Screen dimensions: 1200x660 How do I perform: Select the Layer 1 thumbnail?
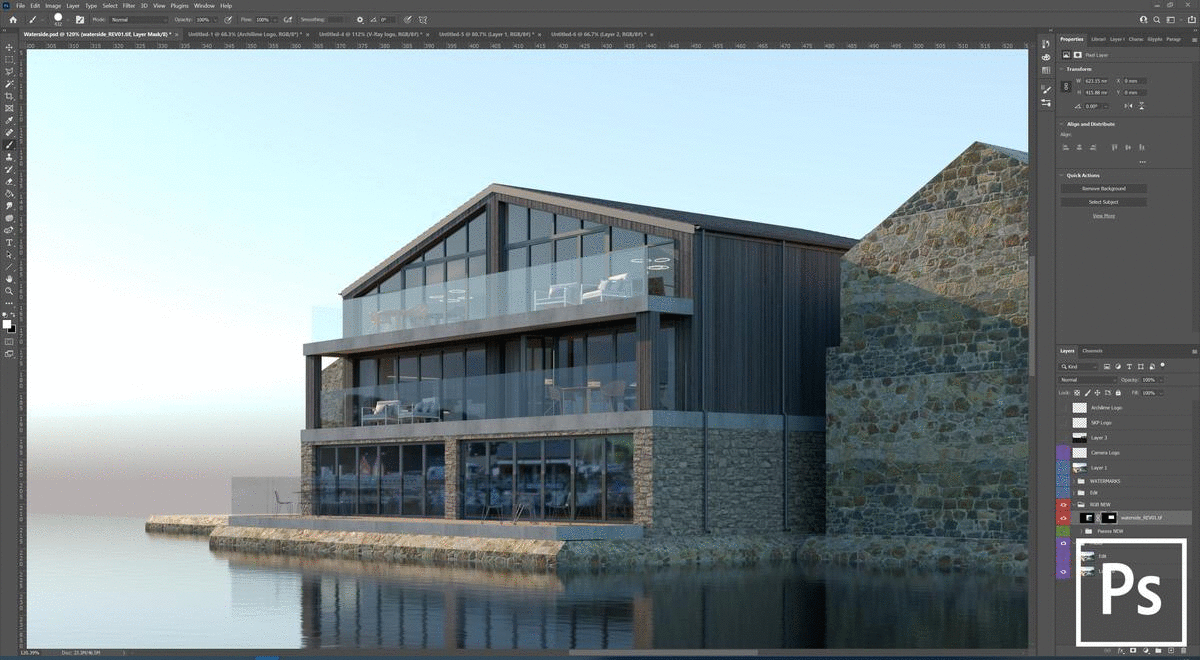tap(1079, 467)
